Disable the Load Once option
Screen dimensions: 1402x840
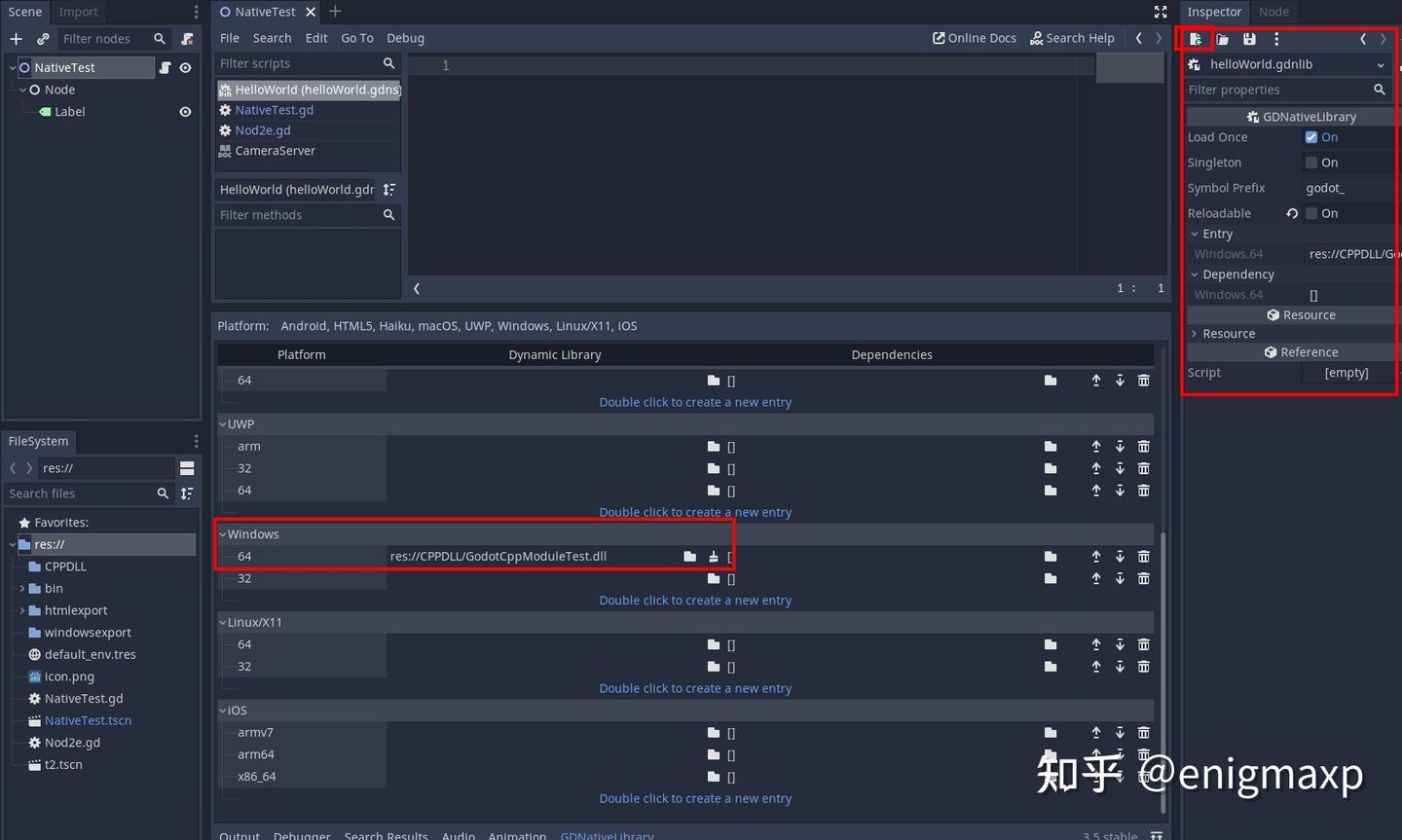[x=1311, y=137]
